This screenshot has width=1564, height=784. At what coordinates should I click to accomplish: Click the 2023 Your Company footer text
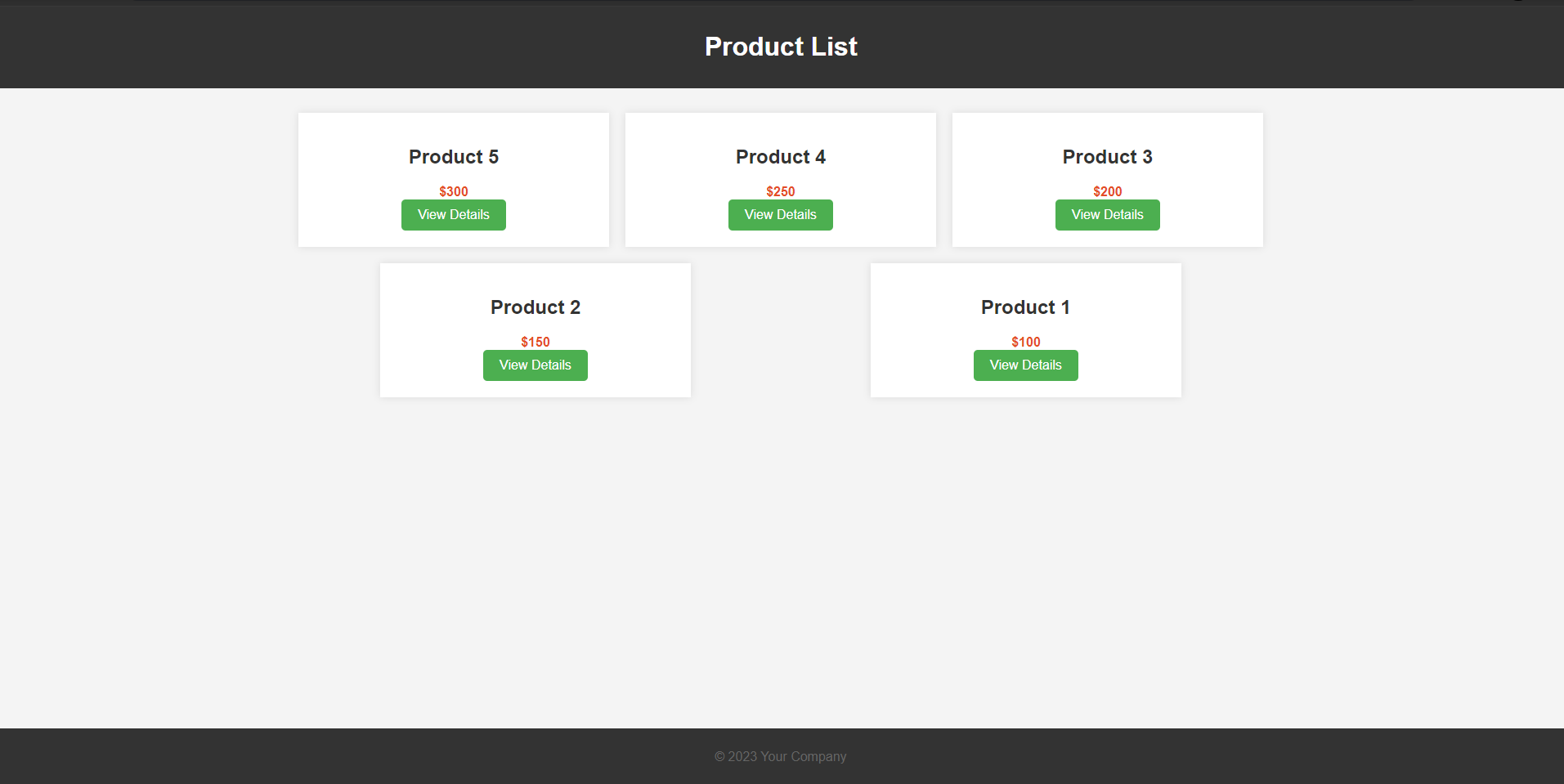pyautogui.click(x=780, y=756)
